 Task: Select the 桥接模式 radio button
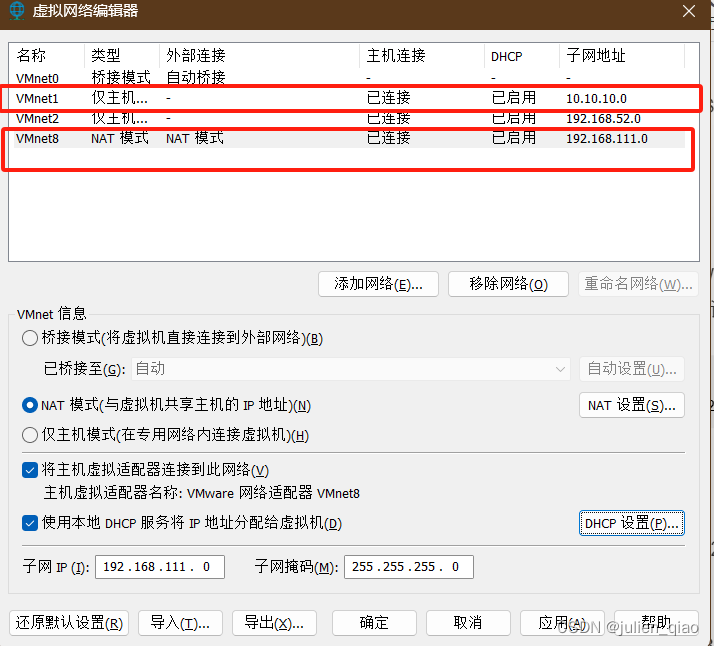30,338
